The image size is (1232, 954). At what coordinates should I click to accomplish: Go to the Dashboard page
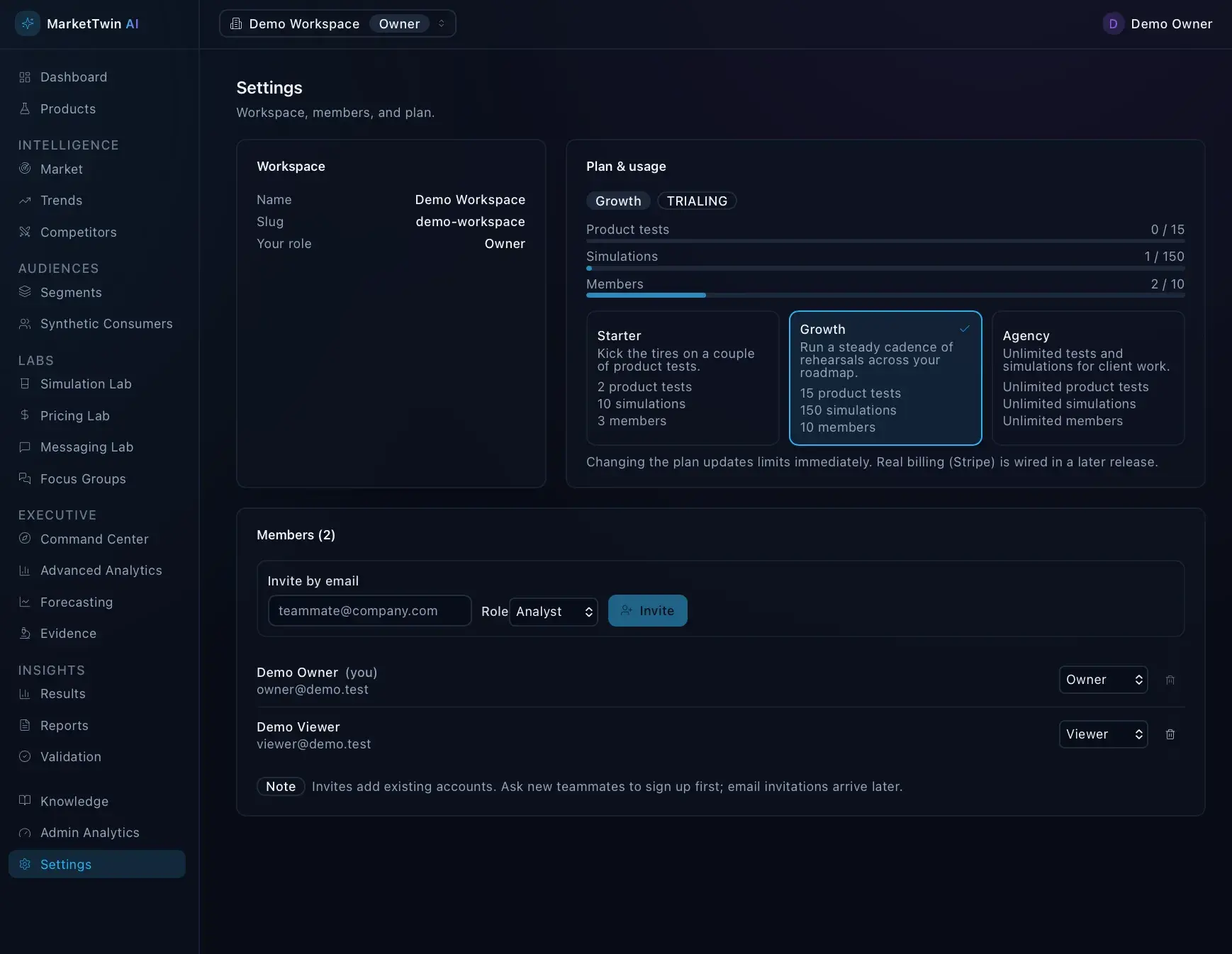point(73,77)
